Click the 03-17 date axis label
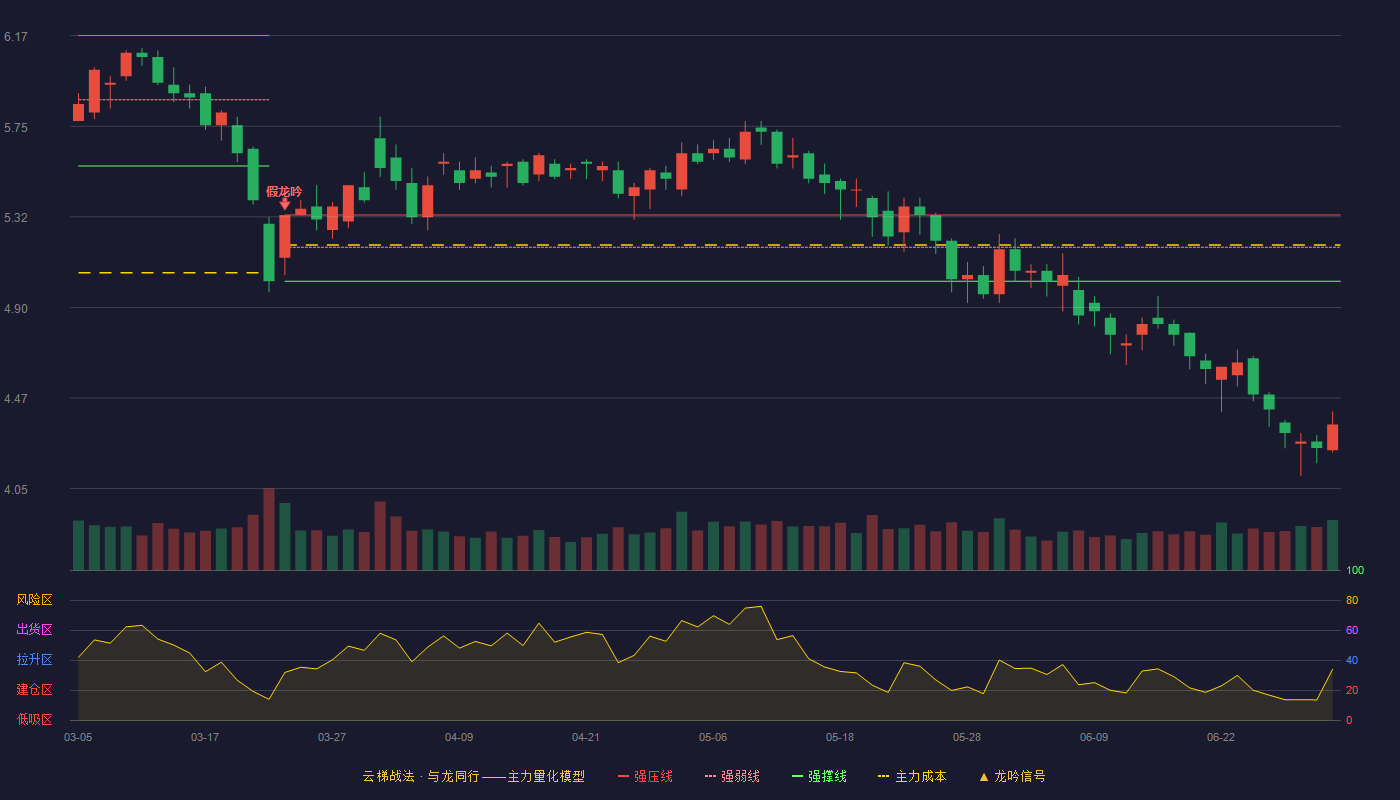1400x800 pixels. pyautogui.click(x=205, y=737)
